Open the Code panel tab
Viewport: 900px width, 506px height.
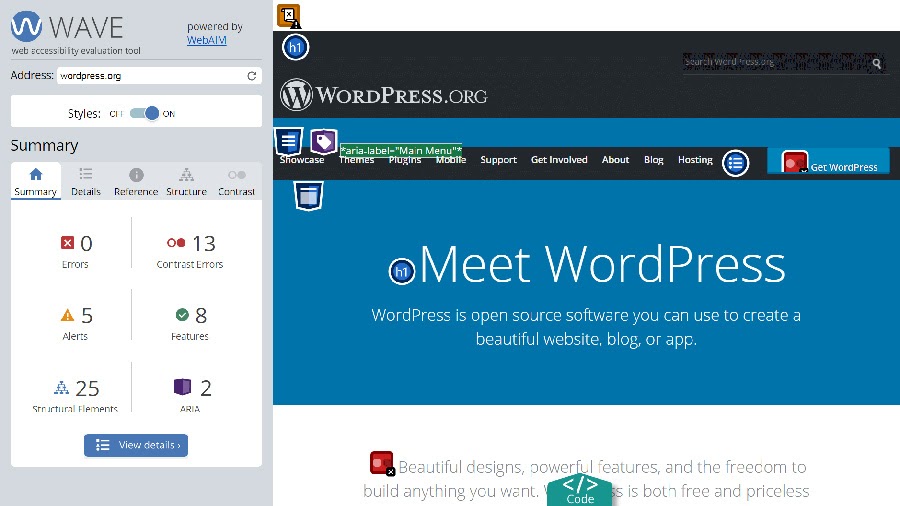(580, 491)
